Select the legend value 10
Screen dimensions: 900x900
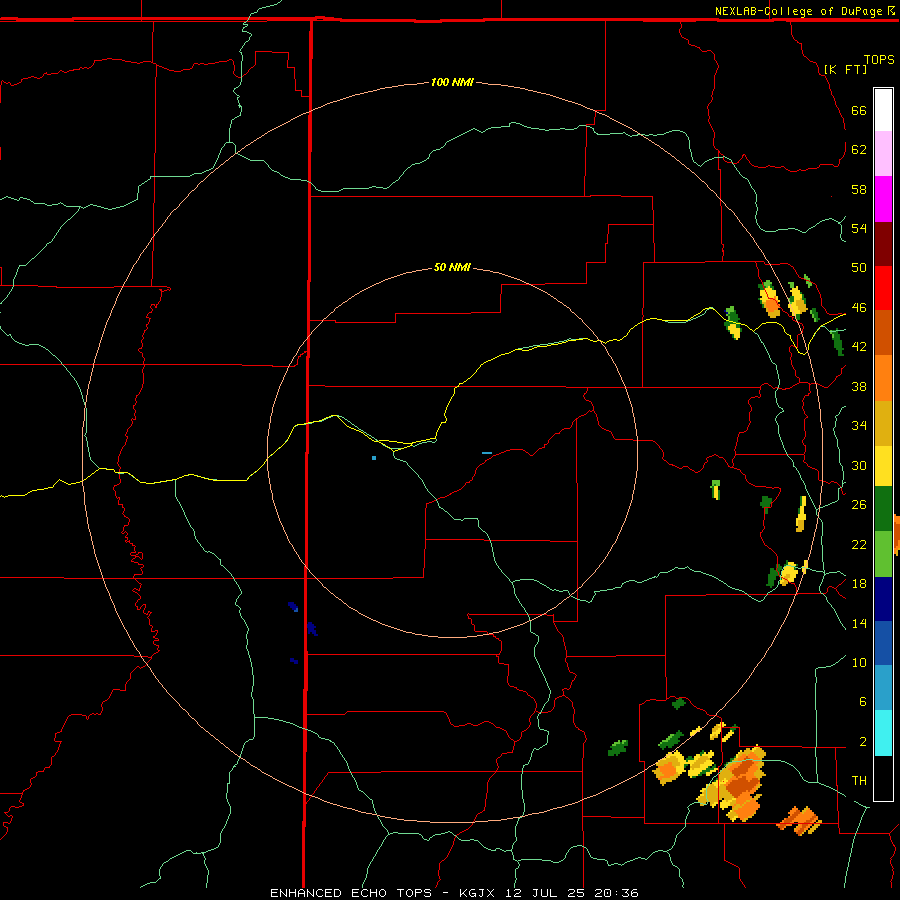859,662
